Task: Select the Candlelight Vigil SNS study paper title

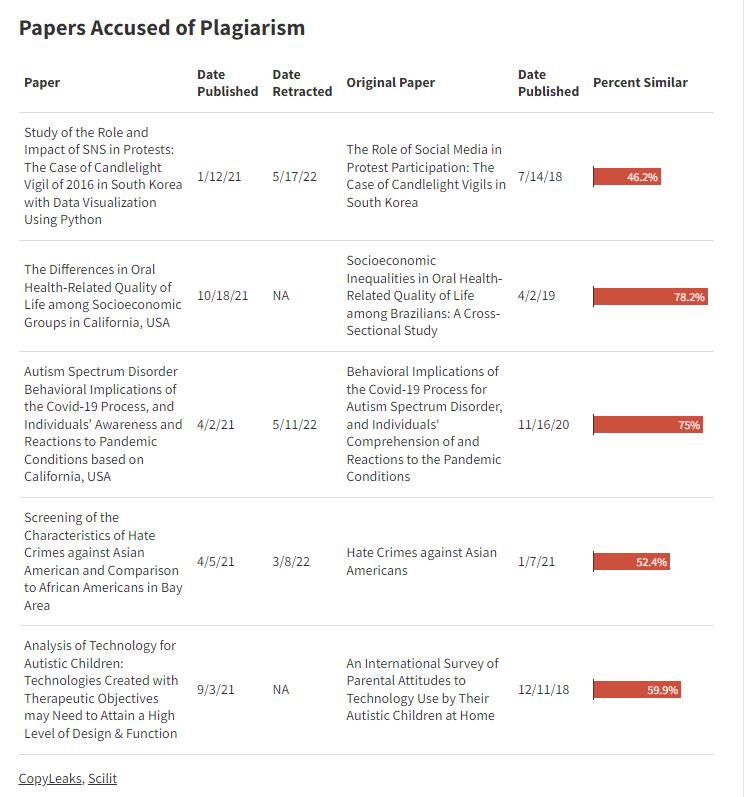Action: (103, 176)
